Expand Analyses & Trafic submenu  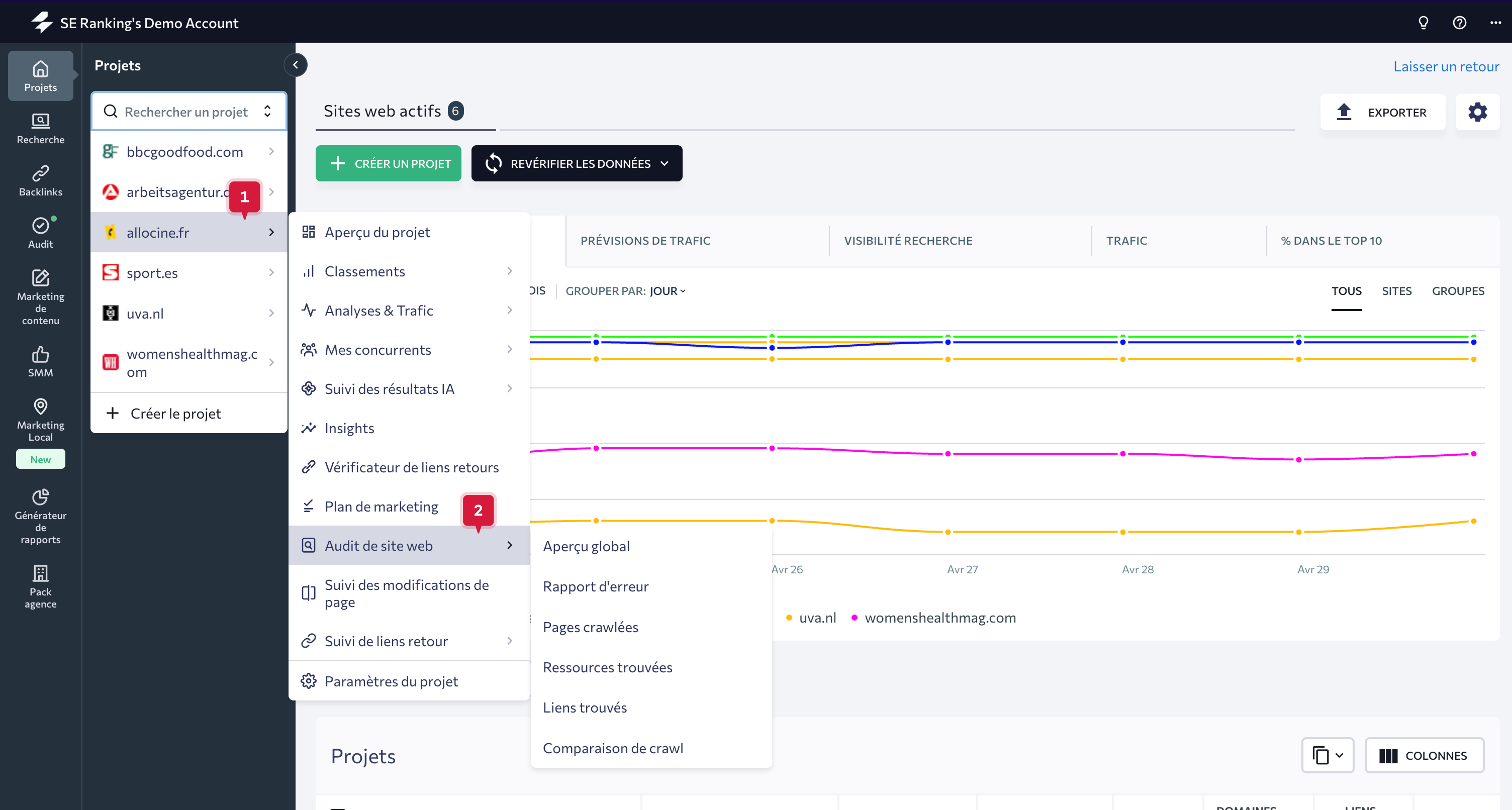pos(509,310)
